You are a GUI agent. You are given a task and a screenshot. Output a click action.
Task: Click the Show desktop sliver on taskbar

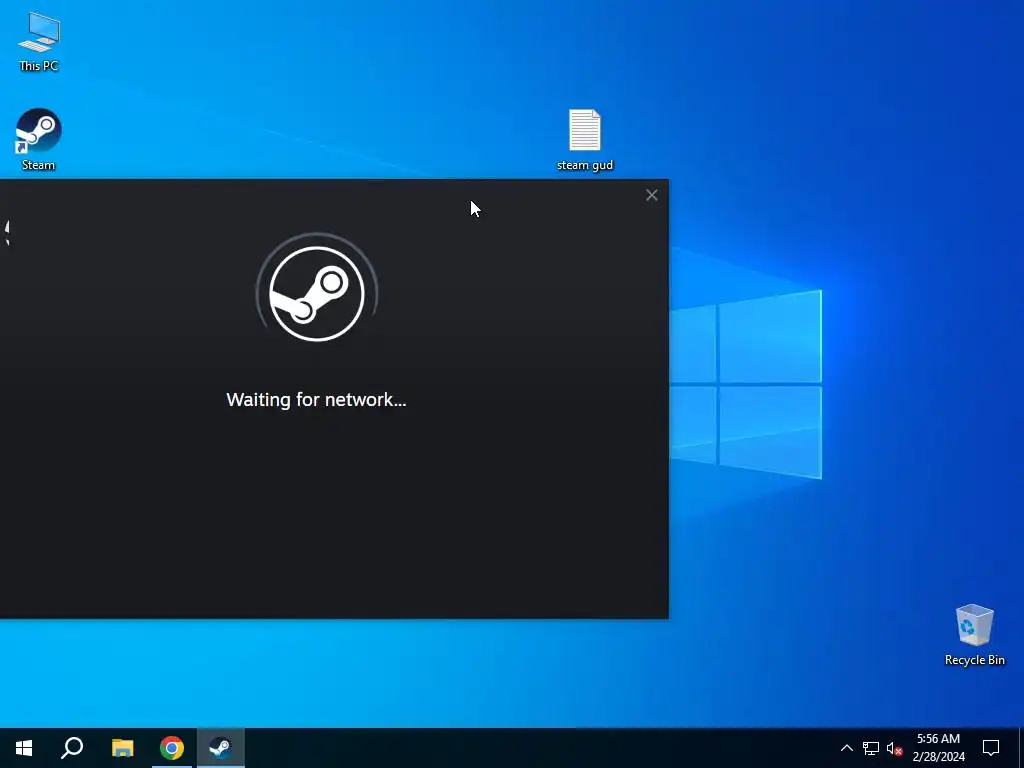[1021, 748]
